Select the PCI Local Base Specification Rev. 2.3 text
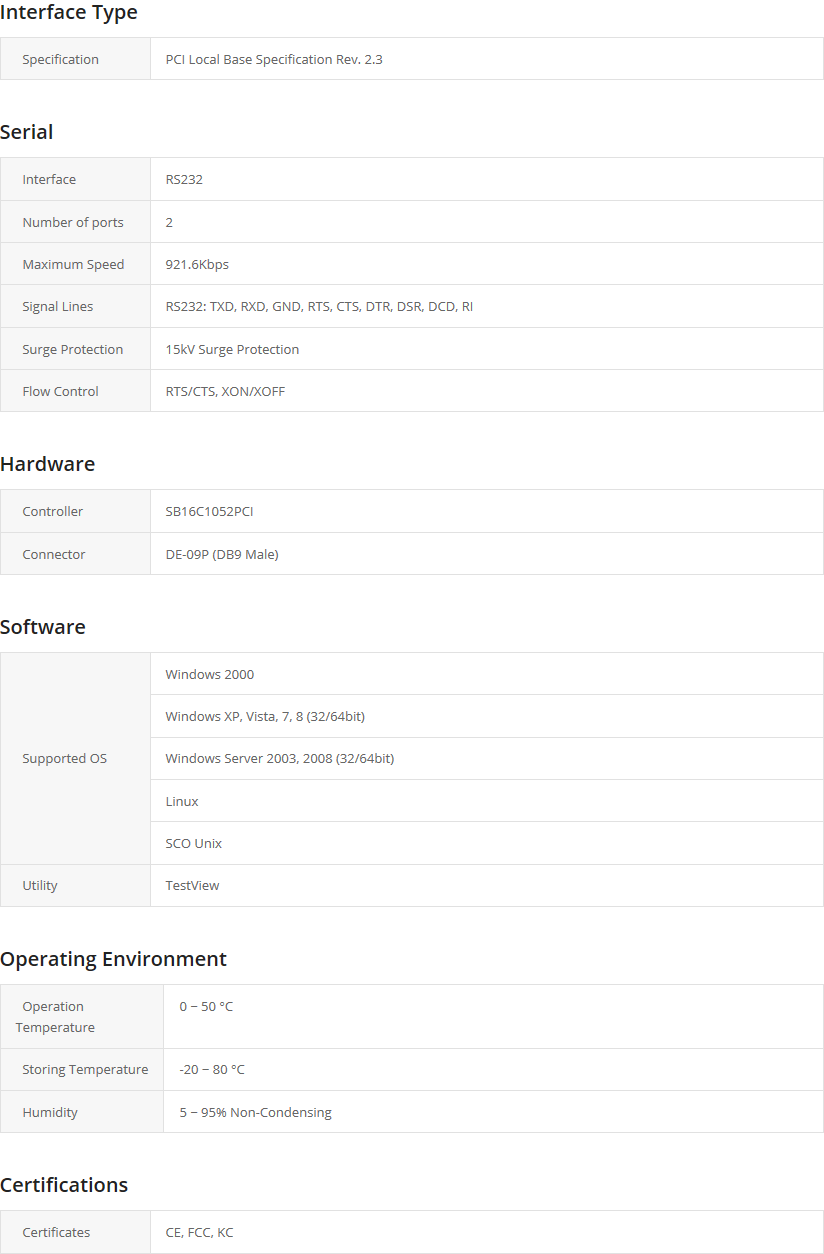 tap(274, 59)
